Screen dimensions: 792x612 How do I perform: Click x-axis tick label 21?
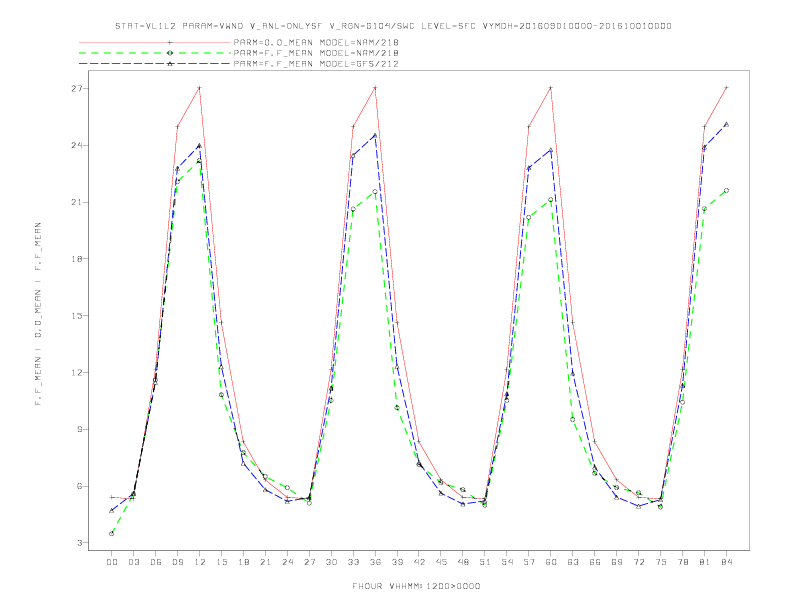(x=265, y=562)
